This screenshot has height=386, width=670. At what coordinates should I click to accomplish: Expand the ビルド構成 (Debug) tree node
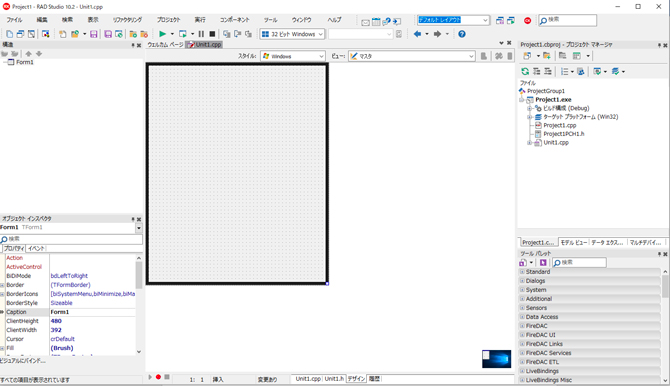[529, 109]
